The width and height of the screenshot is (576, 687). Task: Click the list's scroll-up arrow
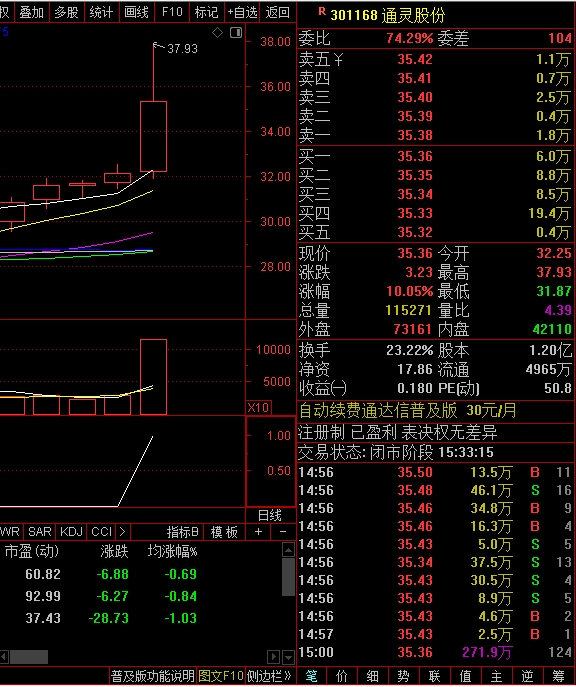(288, 550)
